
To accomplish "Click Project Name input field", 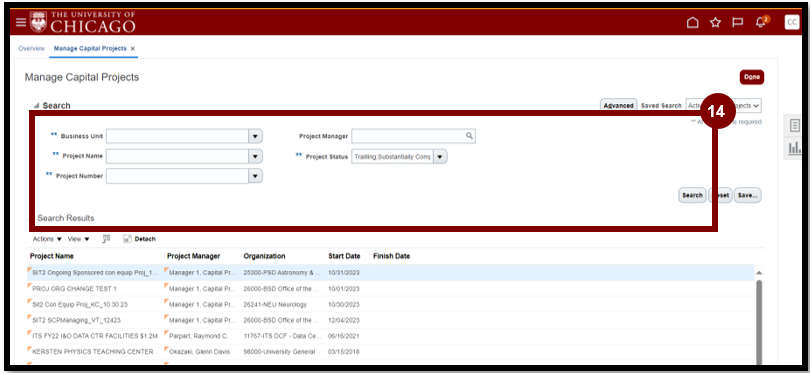I will click(177, 156).
